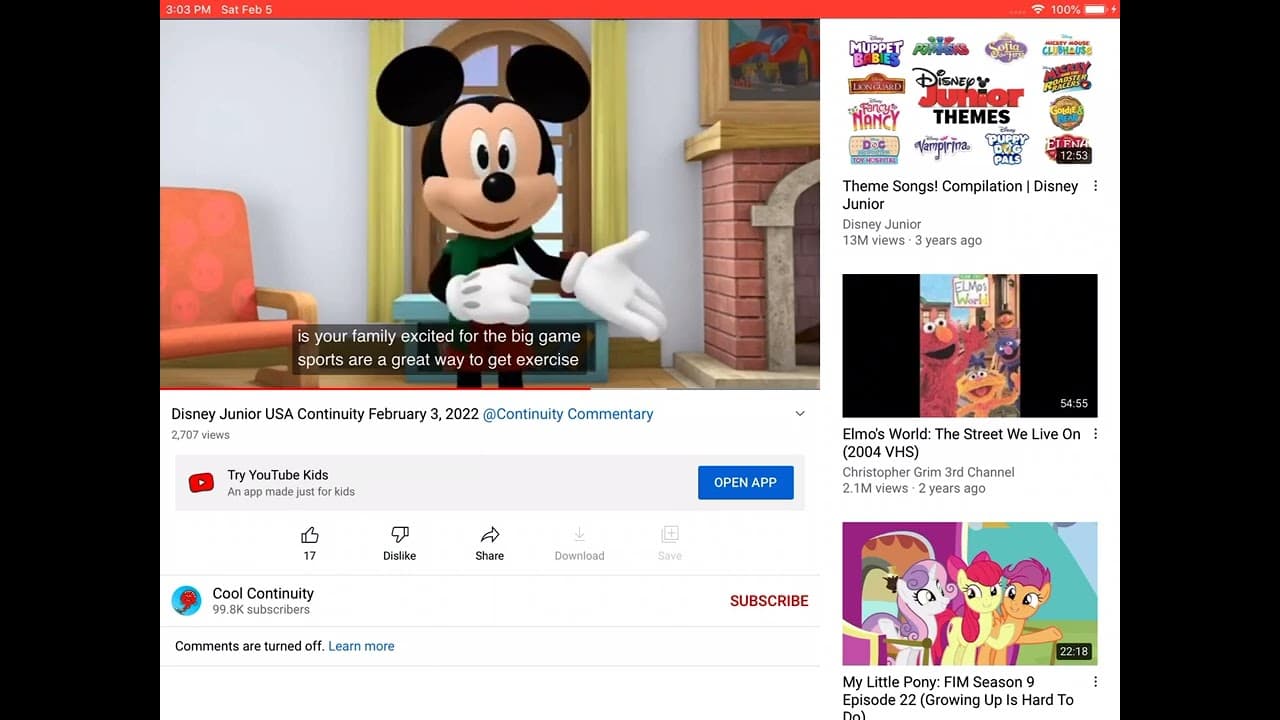Tap the '2.1M views · 2 years ago' text

click(914, 488)
